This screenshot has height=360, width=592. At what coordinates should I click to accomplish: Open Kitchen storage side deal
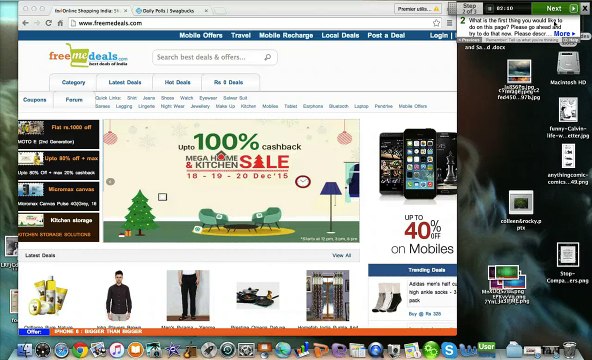tap(59, 227)
